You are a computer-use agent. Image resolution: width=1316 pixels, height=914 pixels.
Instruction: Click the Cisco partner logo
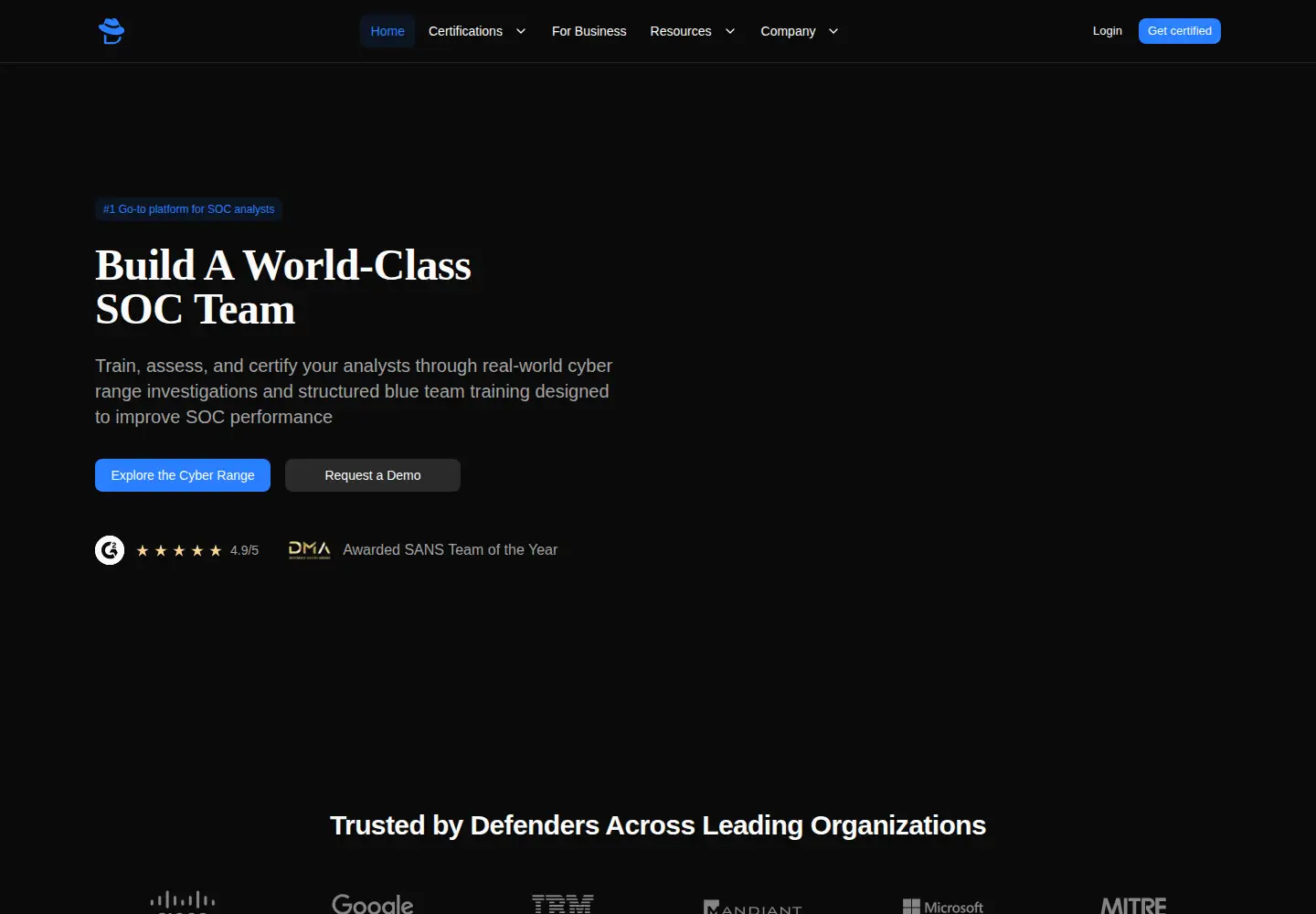(x=183, y=902)
